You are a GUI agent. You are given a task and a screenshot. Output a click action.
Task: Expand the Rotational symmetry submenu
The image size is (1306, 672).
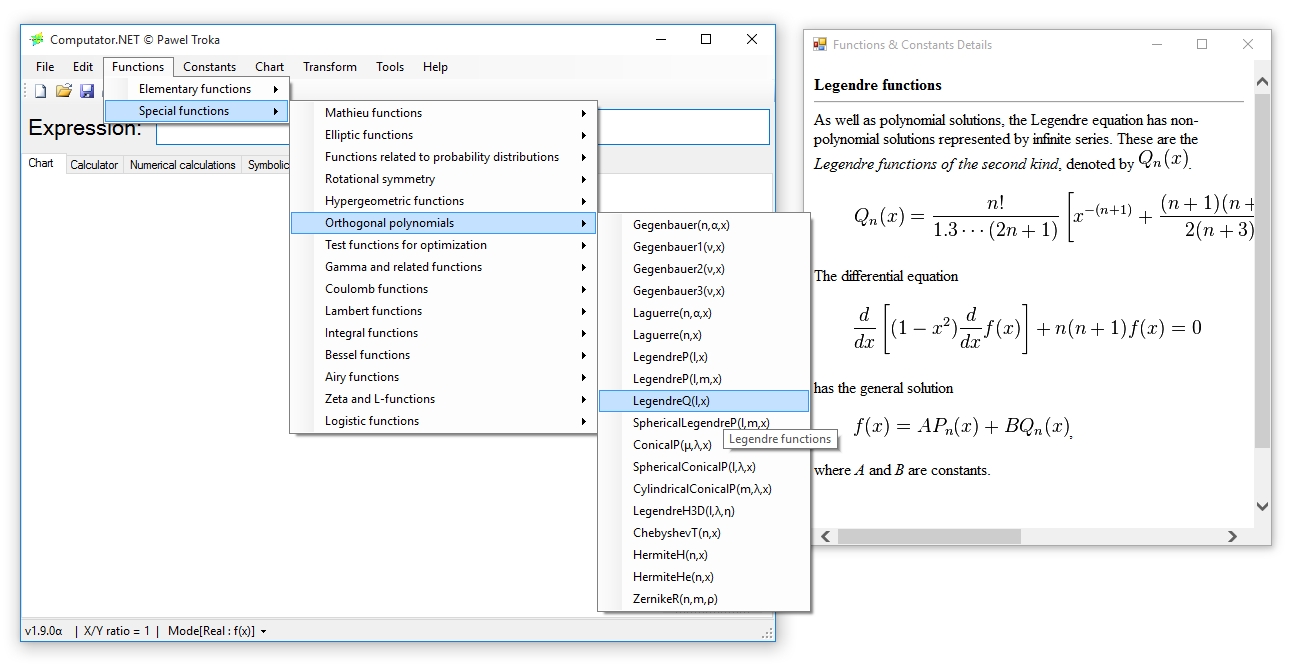tap(443, 179)
